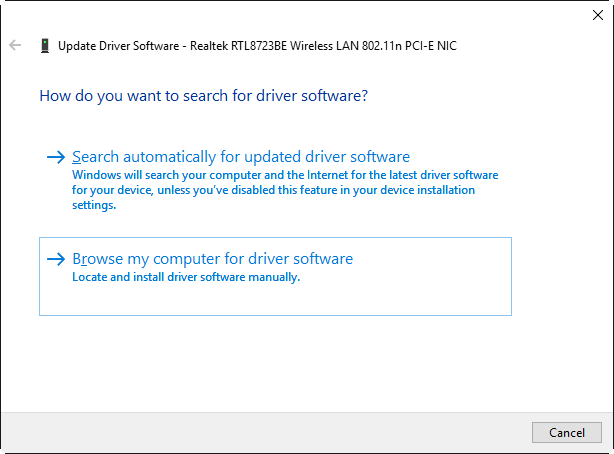This screenshot has width=614, height=454.
Task: Click the Realtek RTL8723BE device name in title
Action: (320, 46)
